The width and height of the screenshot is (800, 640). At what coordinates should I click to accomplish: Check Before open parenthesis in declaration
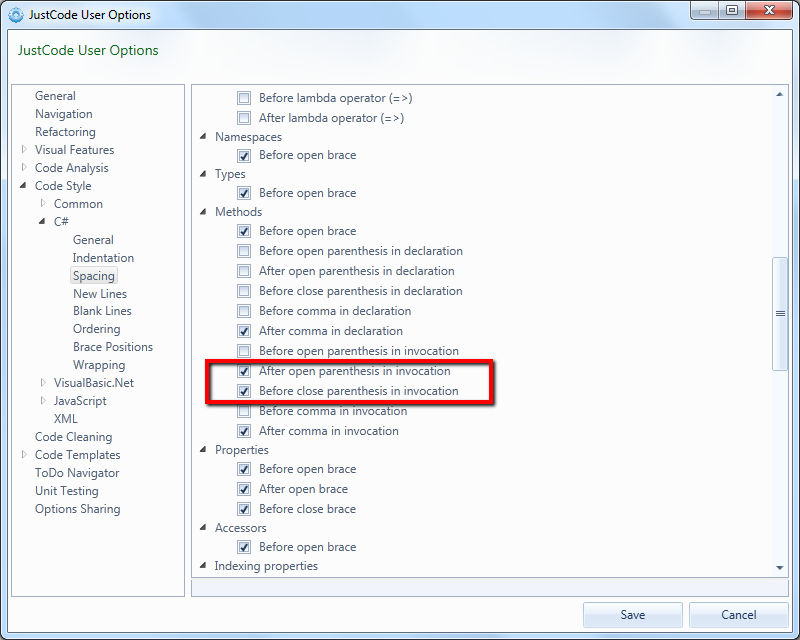pyautogui.click(x=244, y=251)
